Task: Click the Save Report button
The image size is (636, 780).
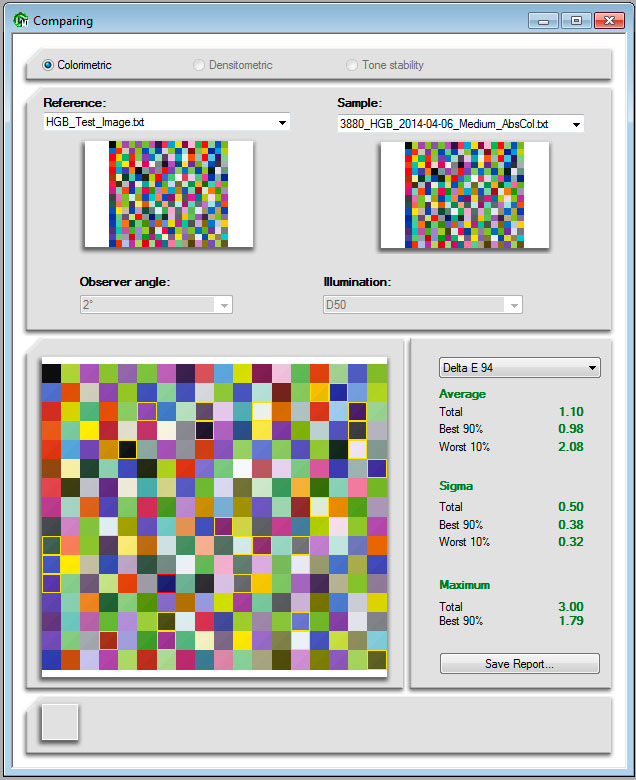Action: (x=519, y=664)
